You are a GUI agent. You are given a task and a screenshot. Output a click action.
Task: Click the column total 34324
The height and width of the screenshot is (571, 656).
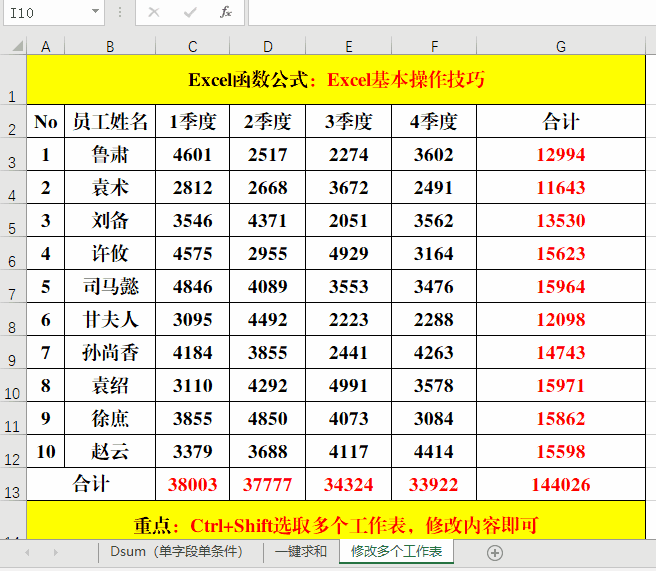(x=348, y=484)
